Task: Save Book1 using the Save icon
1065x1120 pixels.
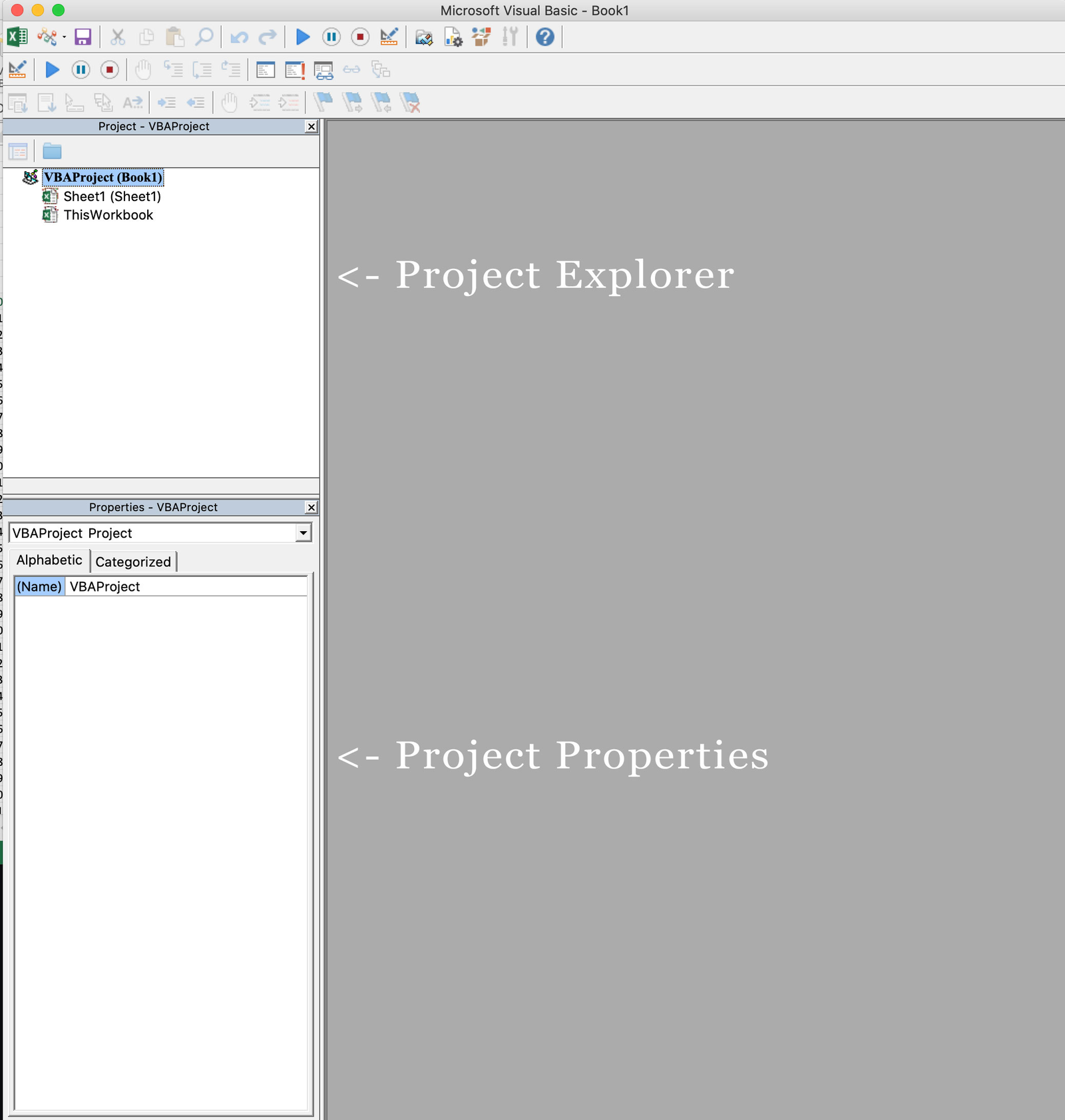Action: pos(81,37)
